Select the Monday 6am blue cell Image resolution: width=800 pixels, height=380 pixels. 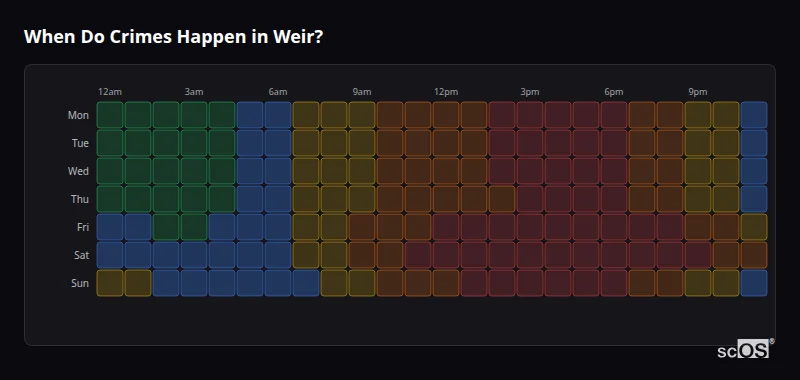(x=278, y=115)
